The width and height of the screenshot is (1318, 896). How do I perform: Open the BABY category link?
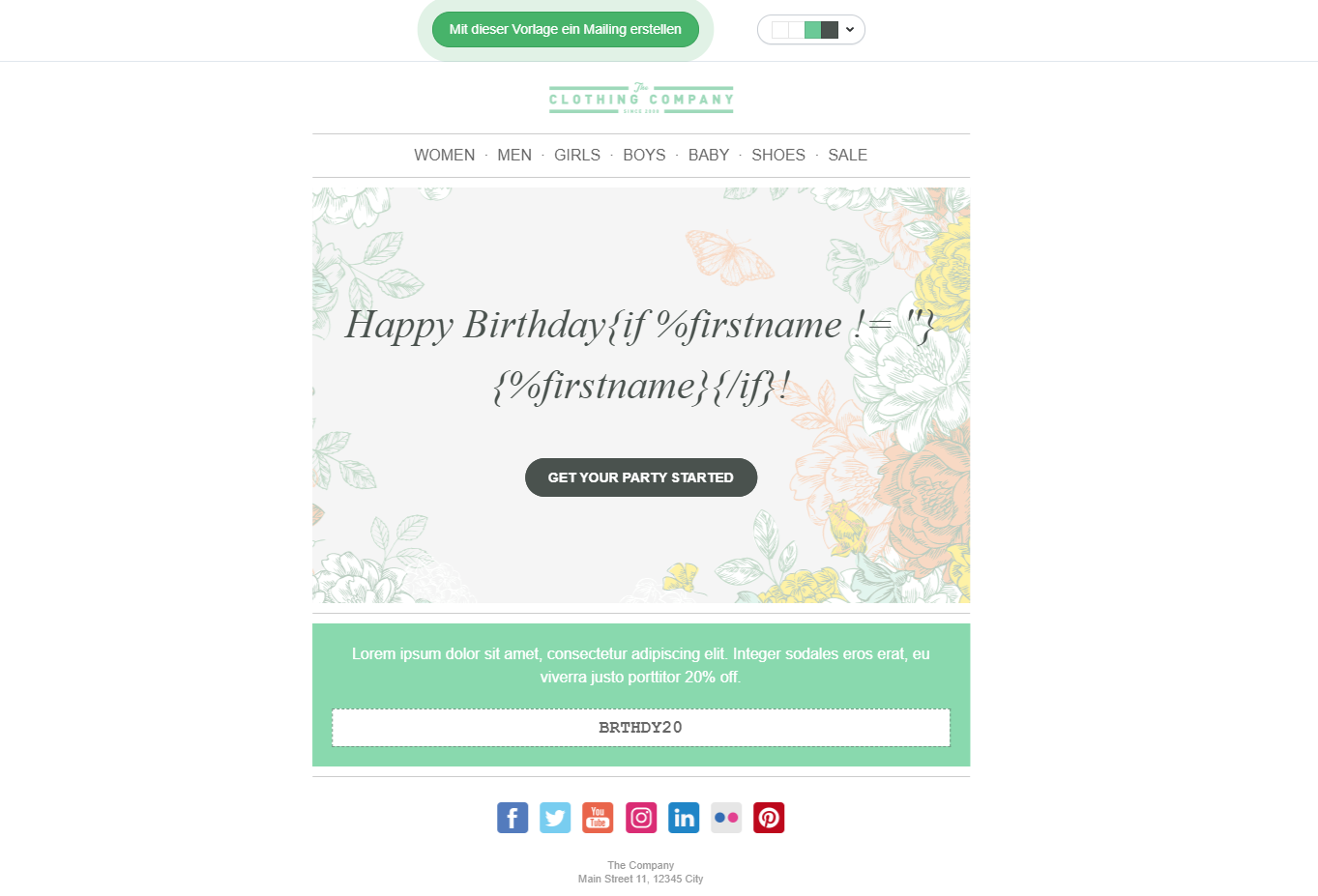click(709, 156)
